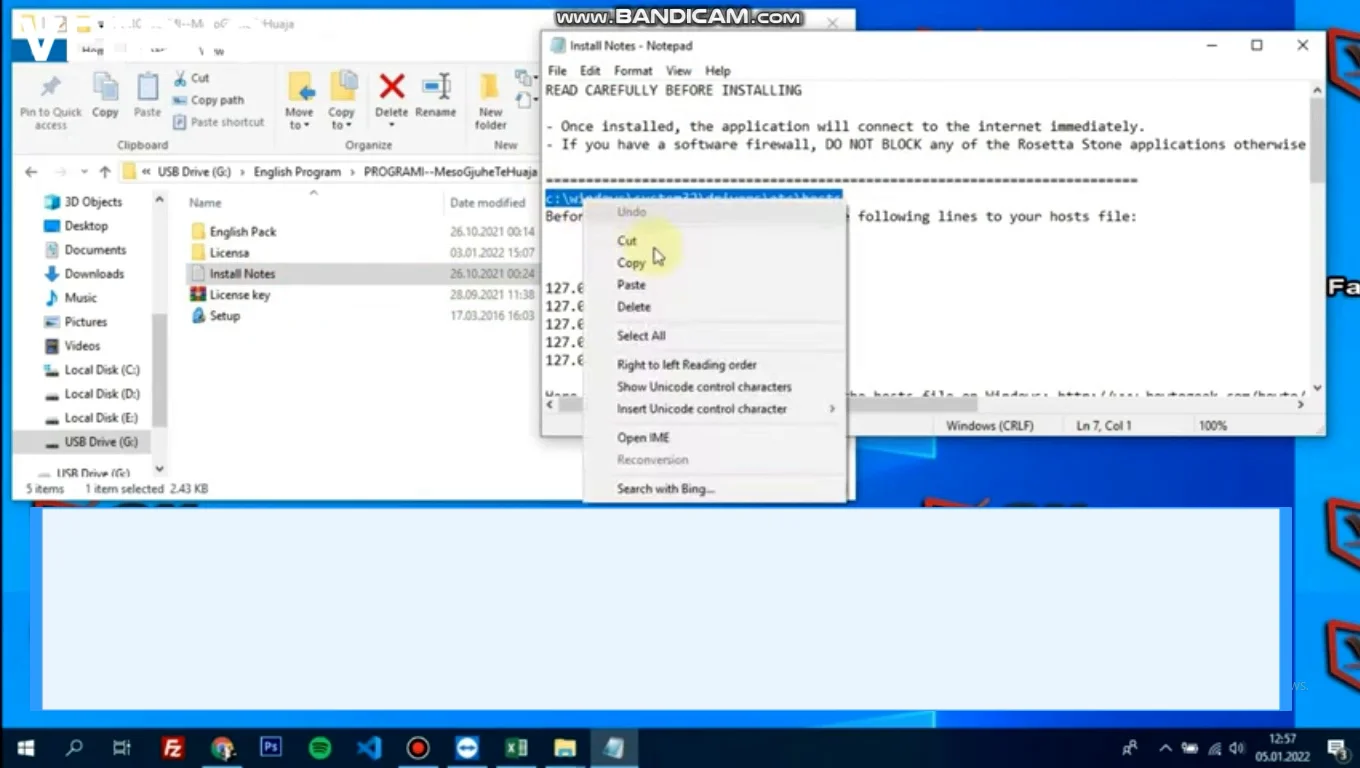Image resolution: width=1360 pixels, height=768 pixels.
Task: Click Notepad vertical scrollbar
Action: click(1317, 140)
